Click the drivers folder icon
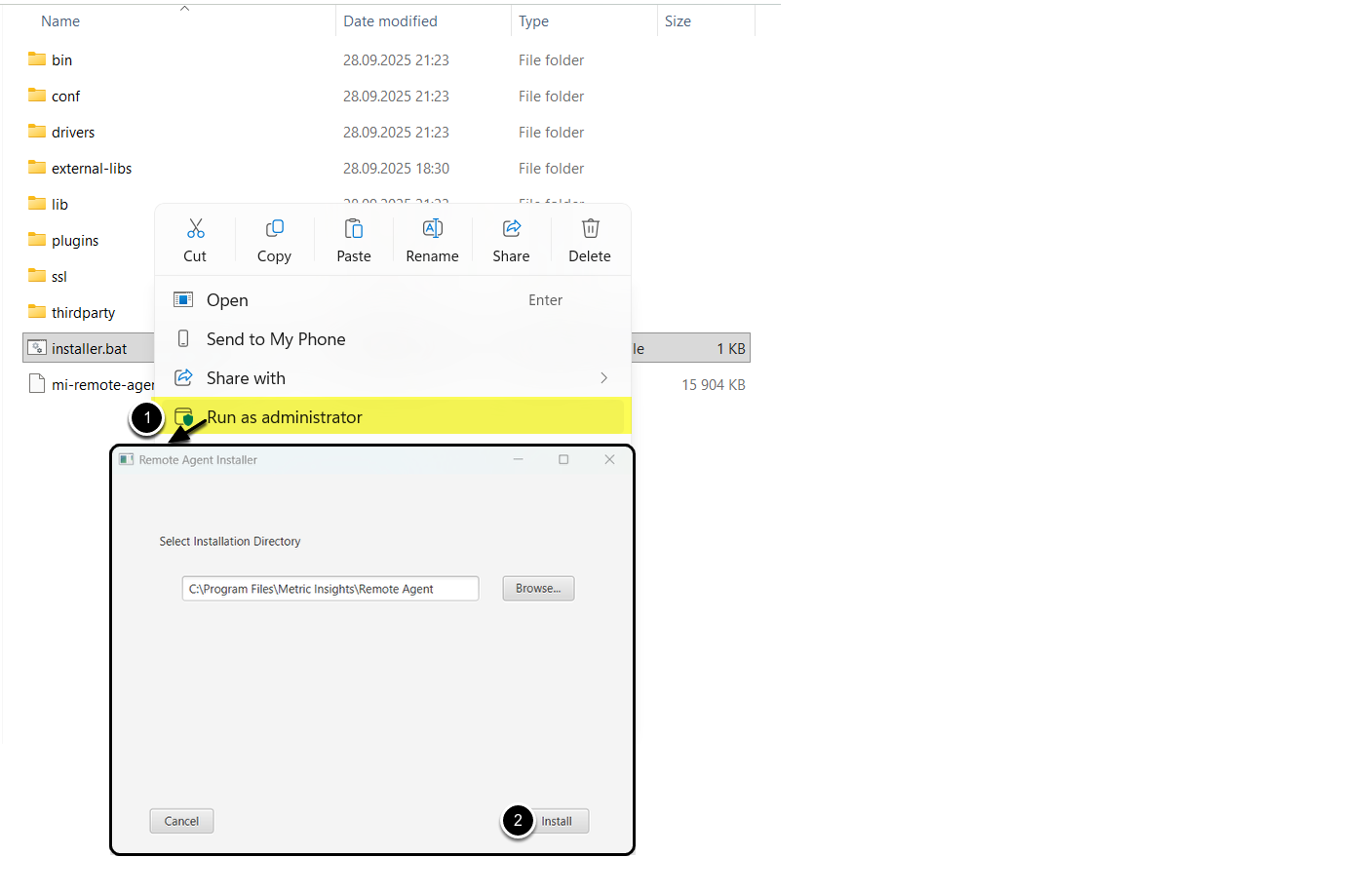 [x=37, y=132]
